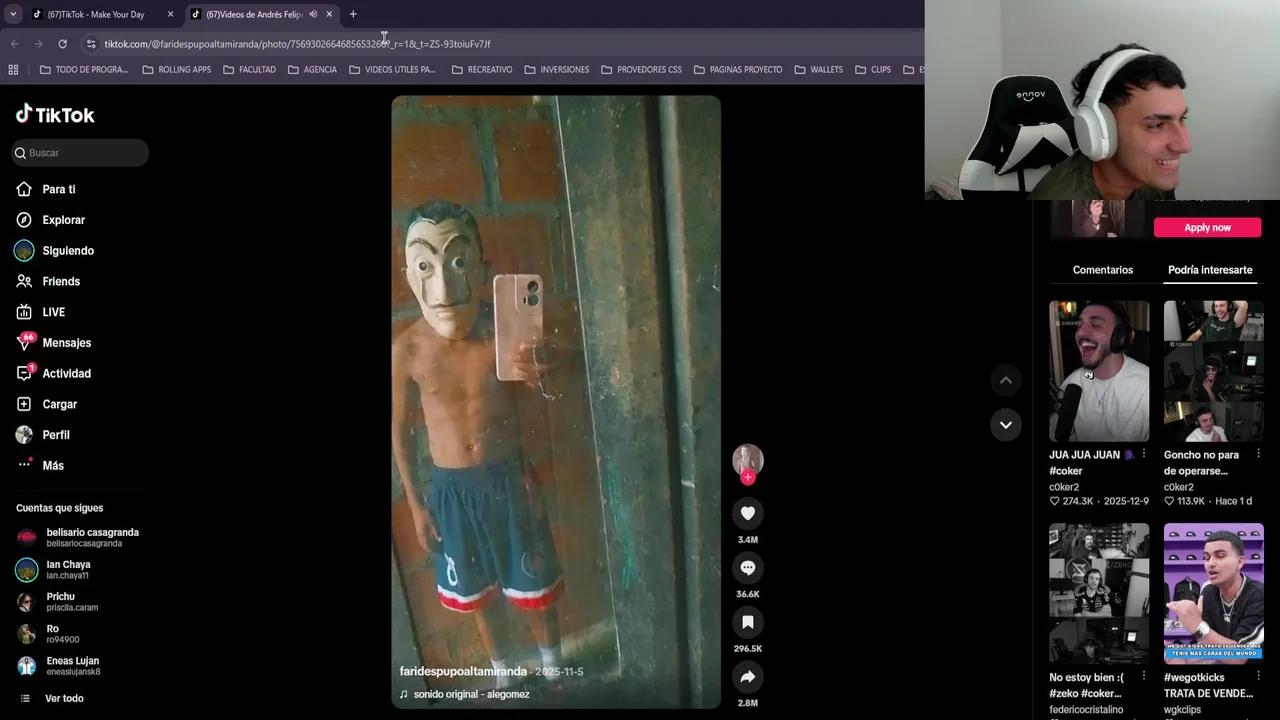The image size is (1280, 720).
Task: Go to next video with down chevron
Action: click(1006, 425)
